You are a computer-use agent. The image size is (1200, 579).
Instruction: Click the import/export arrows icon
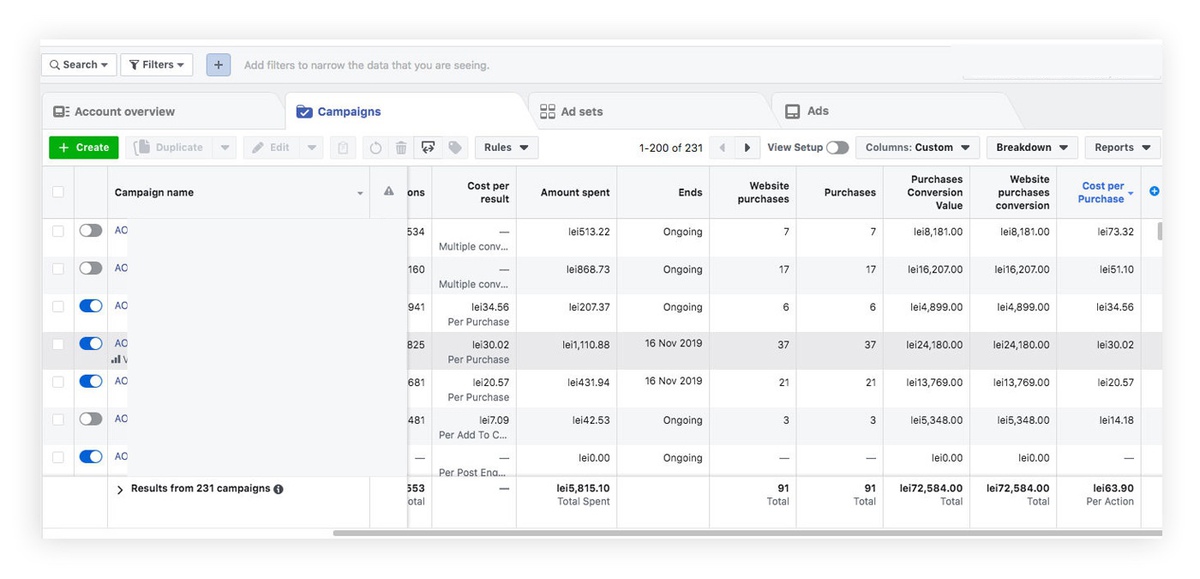428,148
